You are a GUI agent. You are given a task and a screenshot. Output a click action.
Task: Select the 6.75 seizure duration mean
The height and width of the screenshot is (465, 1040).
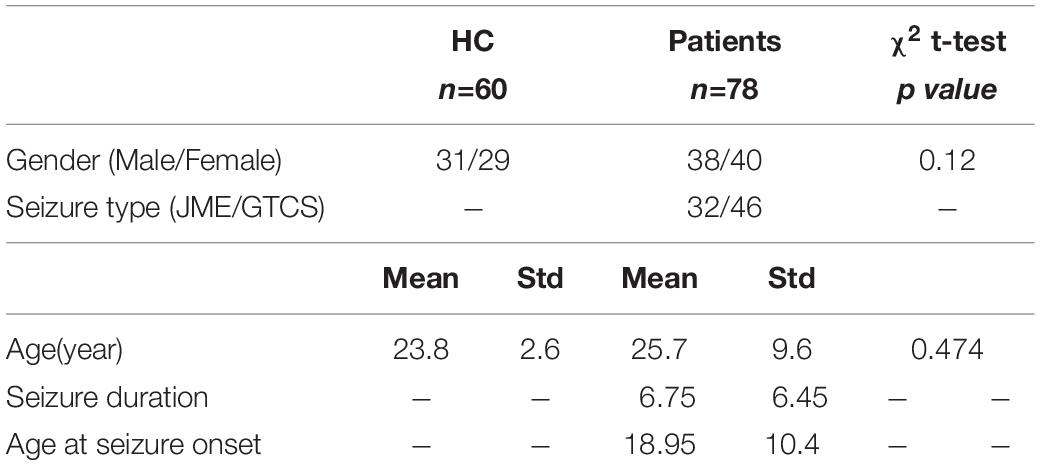(x=668, y=398)
